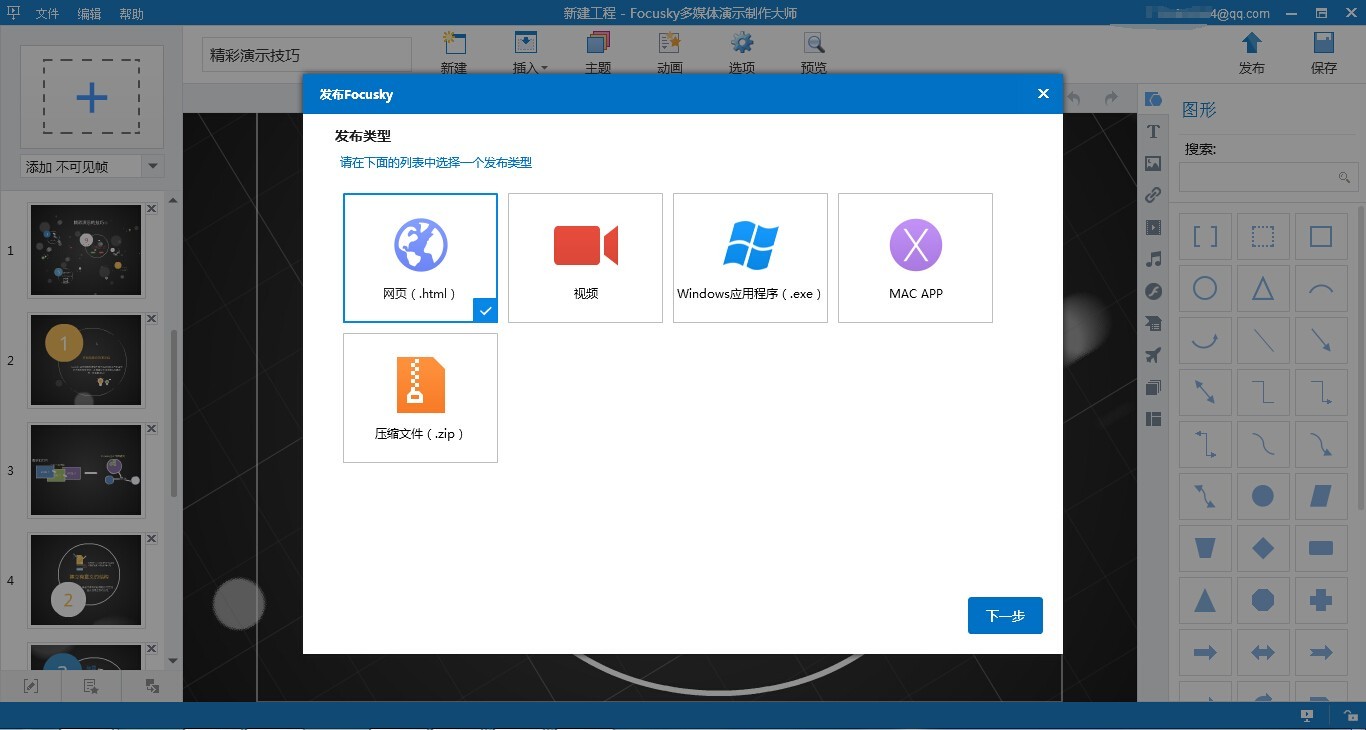The width and height of the screenshot is (1366, 730).
Task: Delete slide 3 using its X button
Action: (150, 427)
